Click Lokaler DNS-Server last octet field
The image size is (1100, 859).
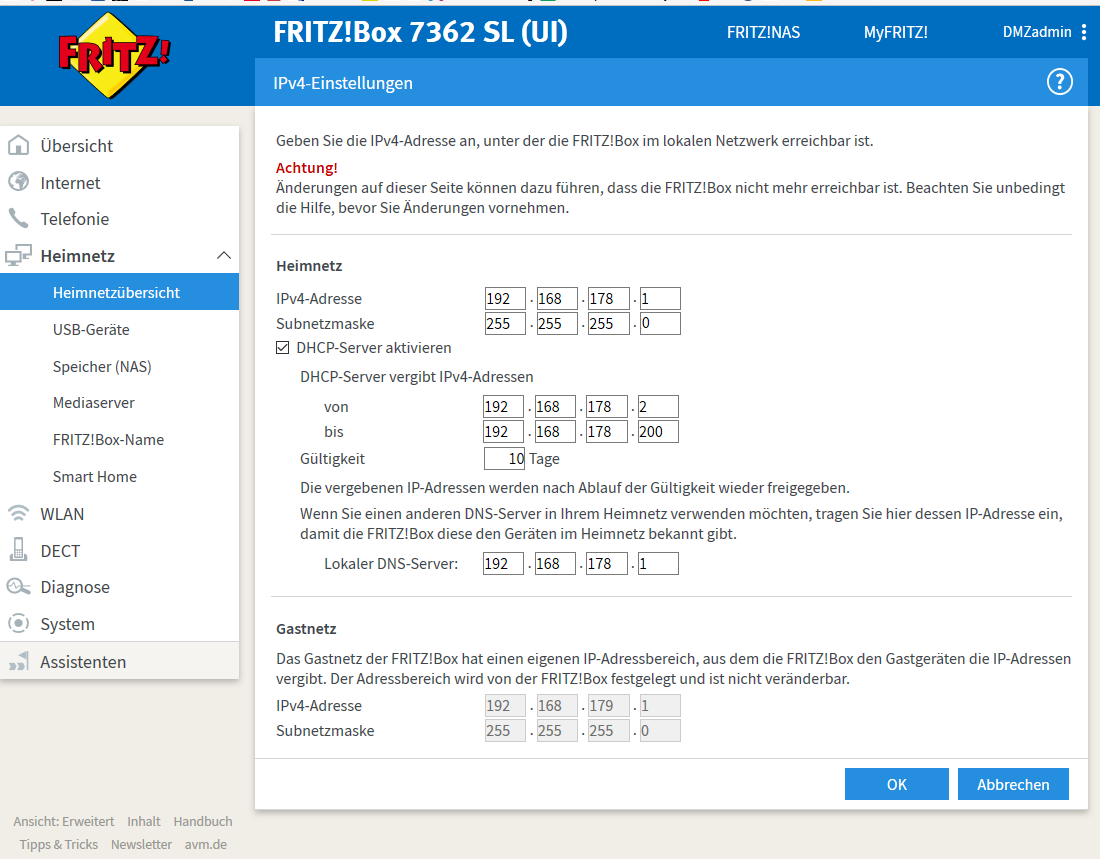(x=657, y=564)
